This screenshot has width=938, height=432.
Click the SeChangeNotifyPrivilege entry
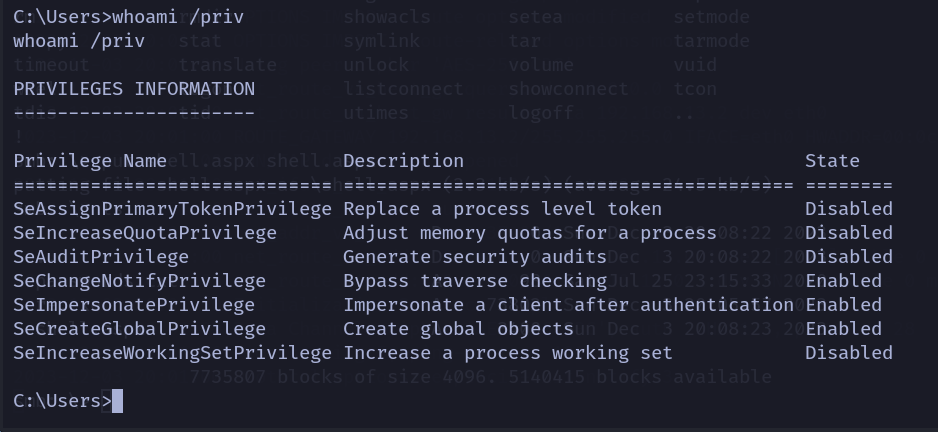point(139,281)
